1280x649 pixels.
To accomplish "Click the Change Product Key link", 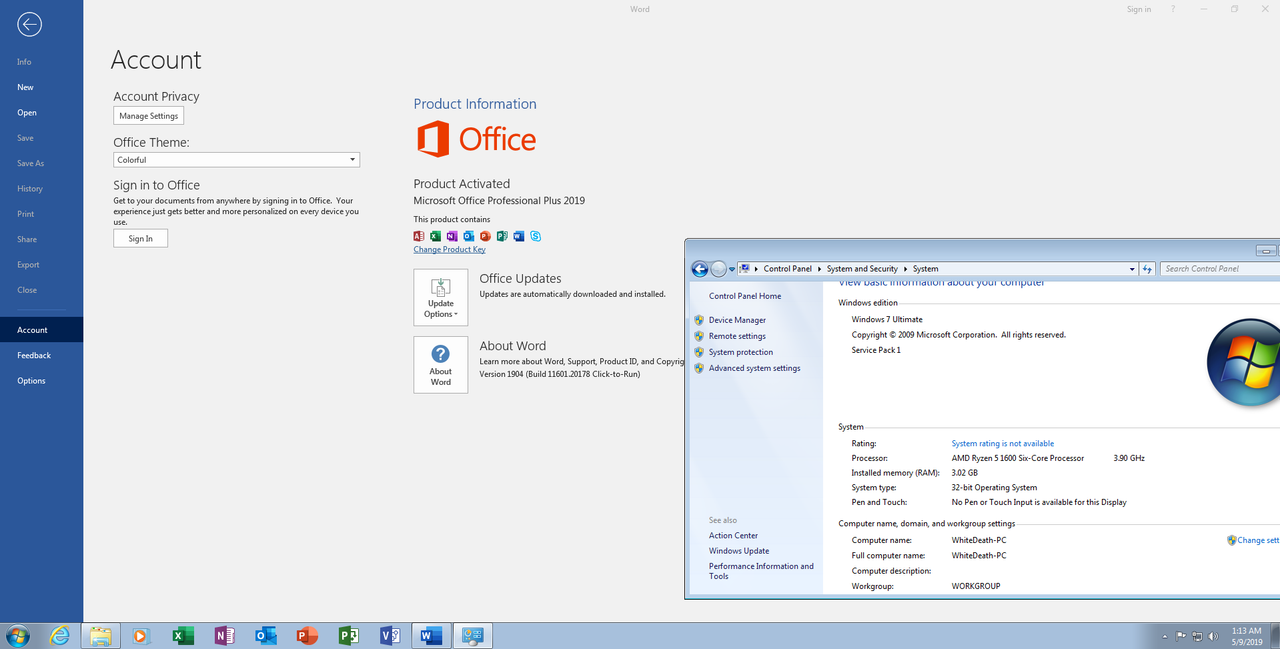I will [449, 249].
